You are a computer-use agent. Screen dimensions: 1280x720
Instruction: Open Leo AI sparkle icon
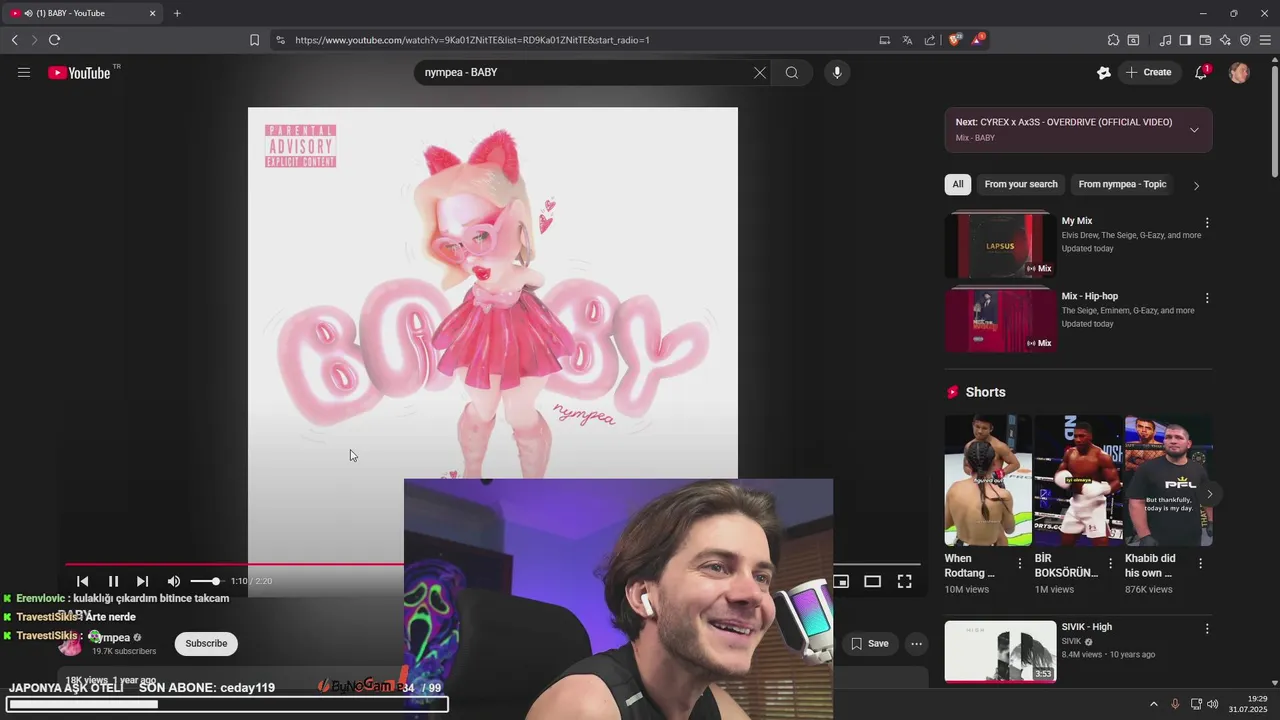point(1225,40)
